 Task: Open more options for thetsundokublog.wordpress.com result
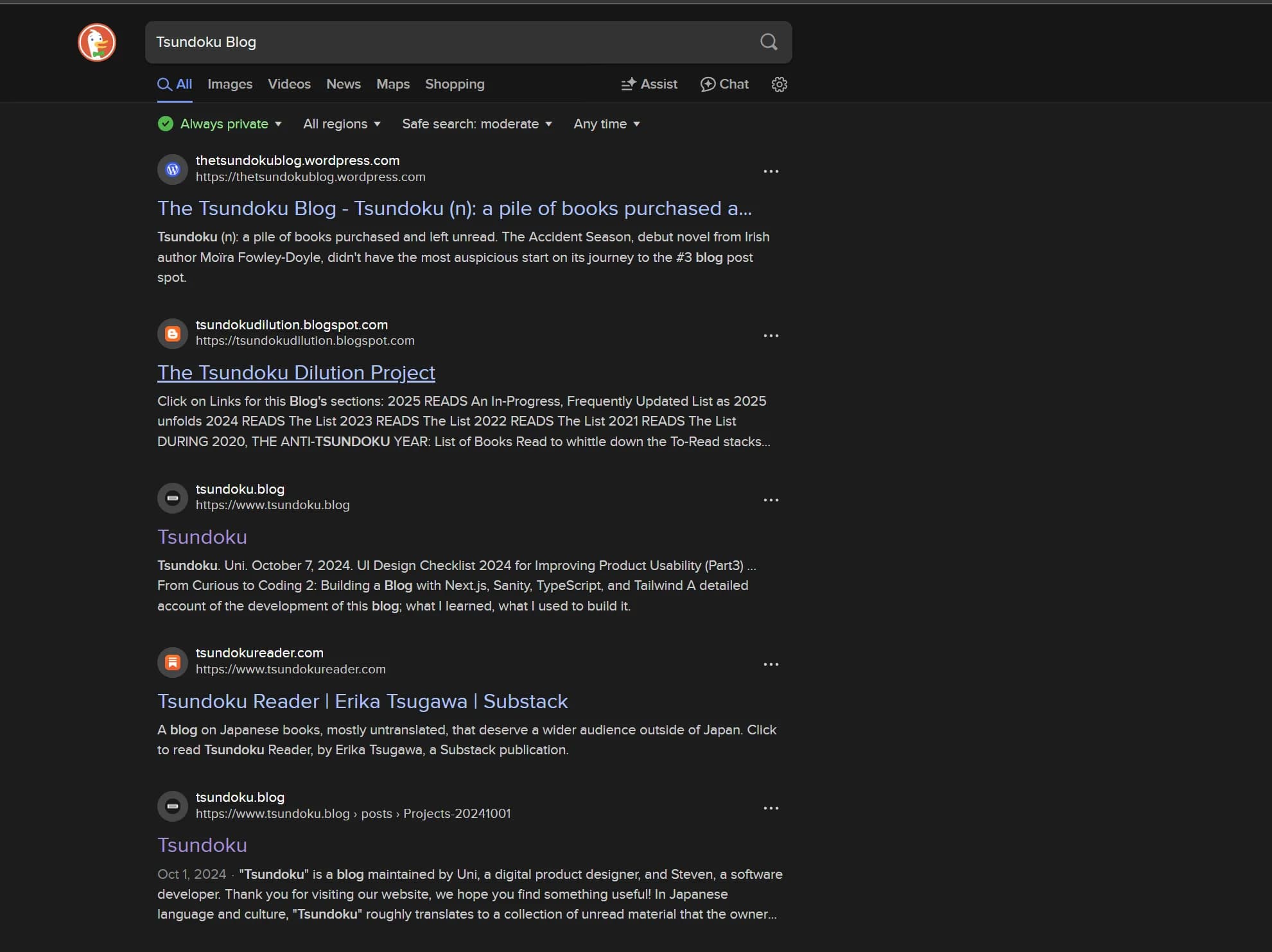coord(771,171)
